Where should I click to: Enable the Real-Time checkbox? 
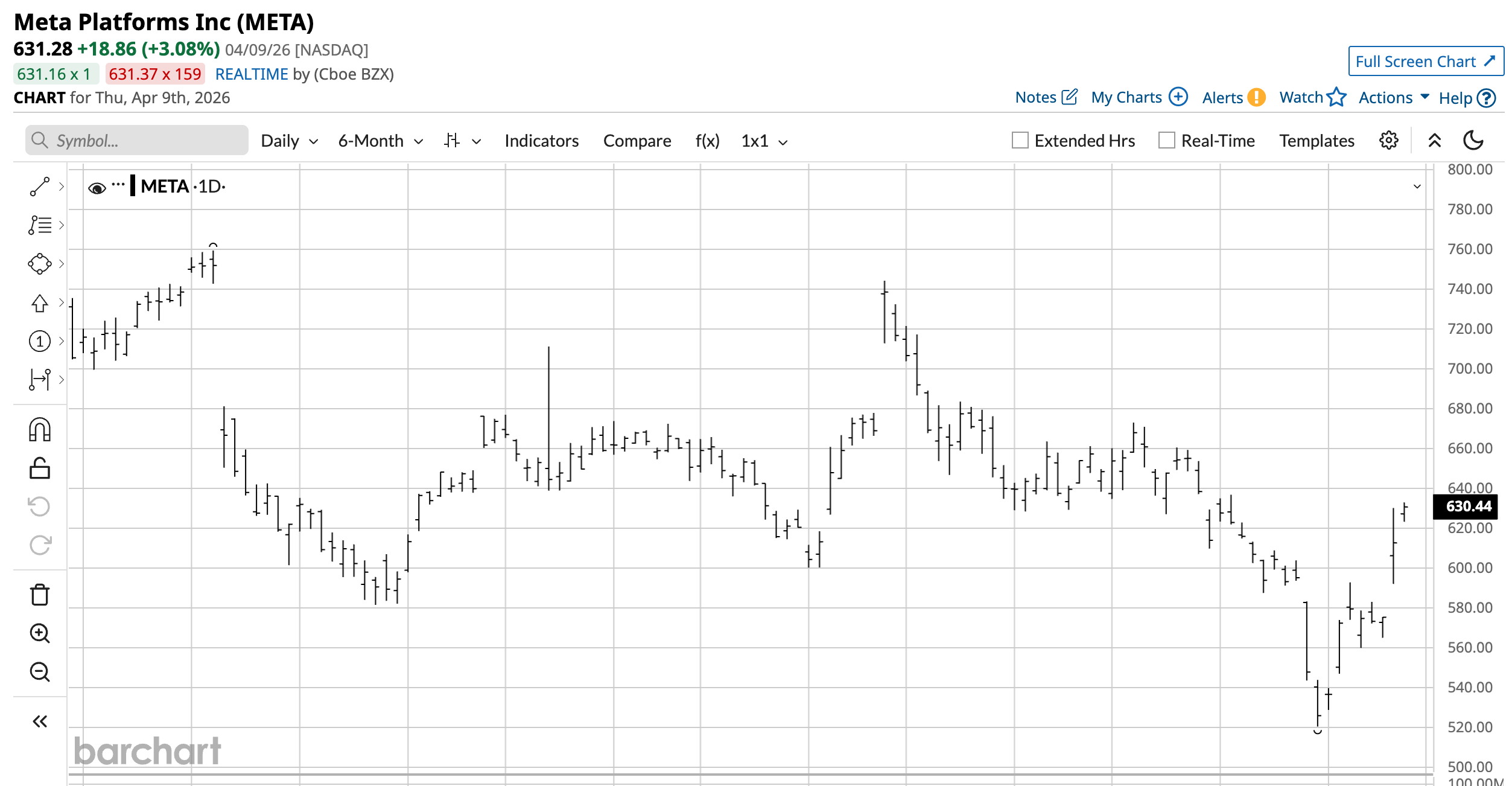point(1166,141)
